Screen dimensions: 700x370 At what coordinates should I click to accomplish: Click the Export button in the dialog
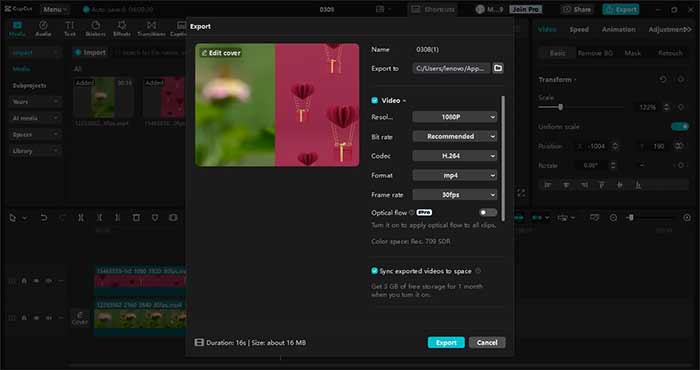(x=446, y=342)
